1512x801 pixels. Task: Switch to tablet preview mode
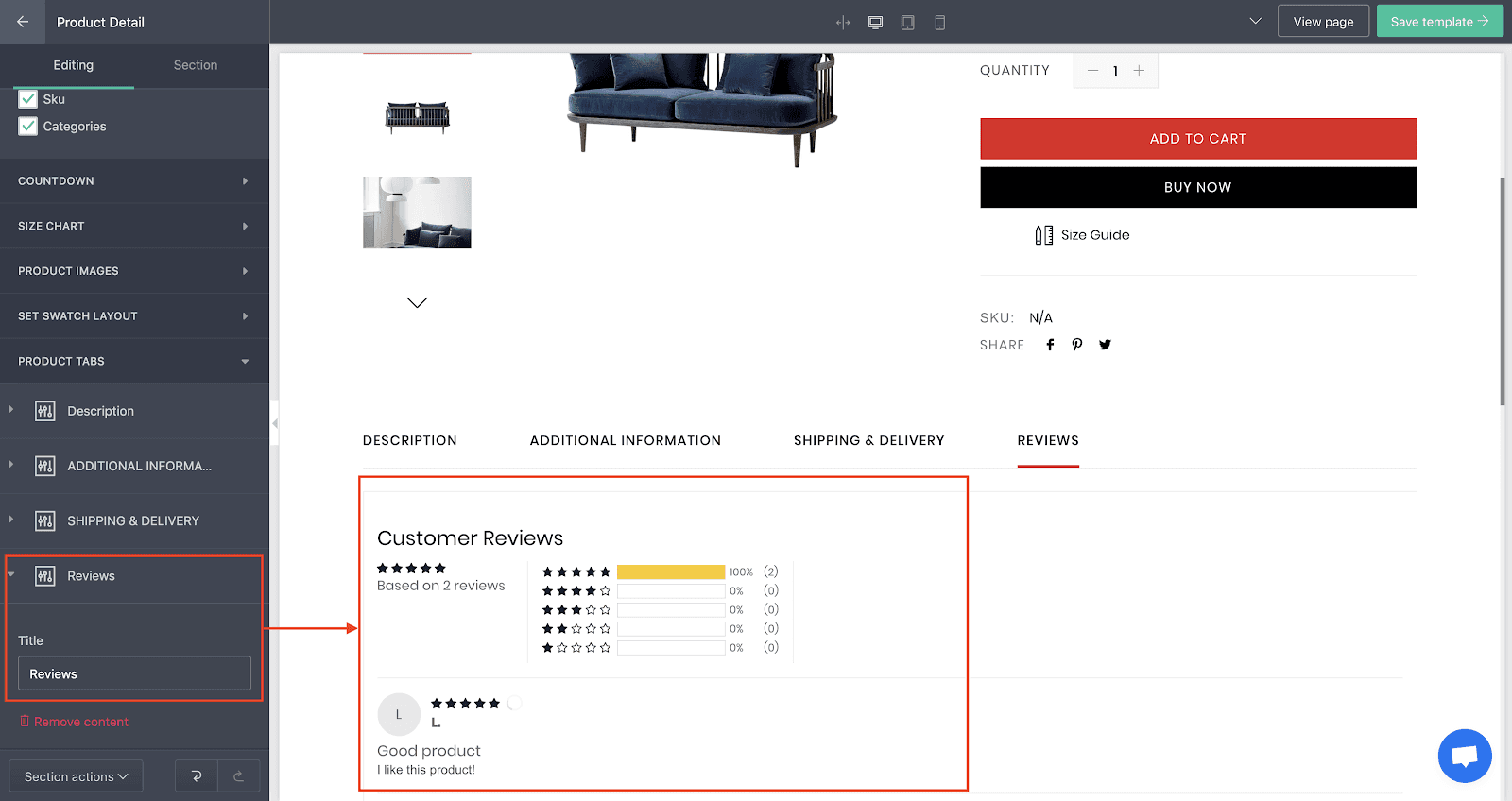[907, 23]
